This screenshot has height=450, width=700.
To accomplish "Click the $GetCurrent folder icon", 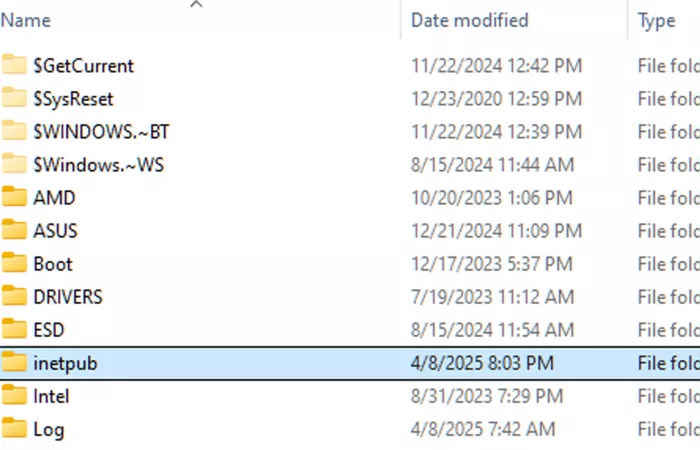I will pos(14,66).
